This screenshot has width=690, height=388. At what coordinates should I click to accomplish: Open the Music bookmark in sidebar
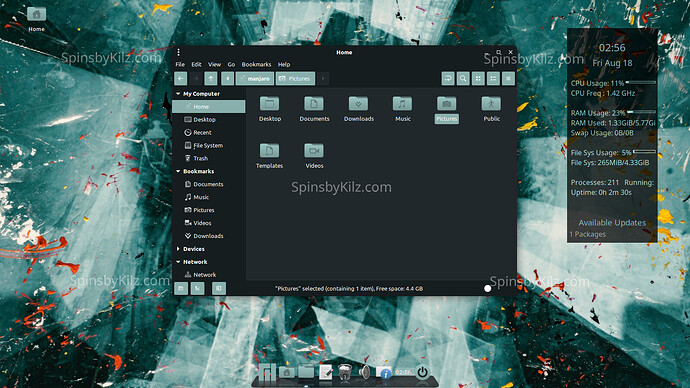pyautogui.click(x=209, y=197)
